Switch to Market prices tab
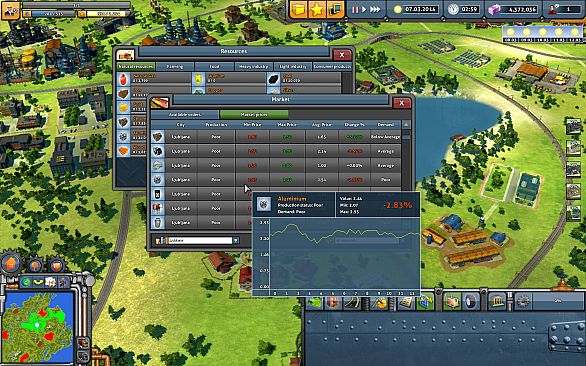Viewport: 586px width, 366px height. click(x=254, y=114)
